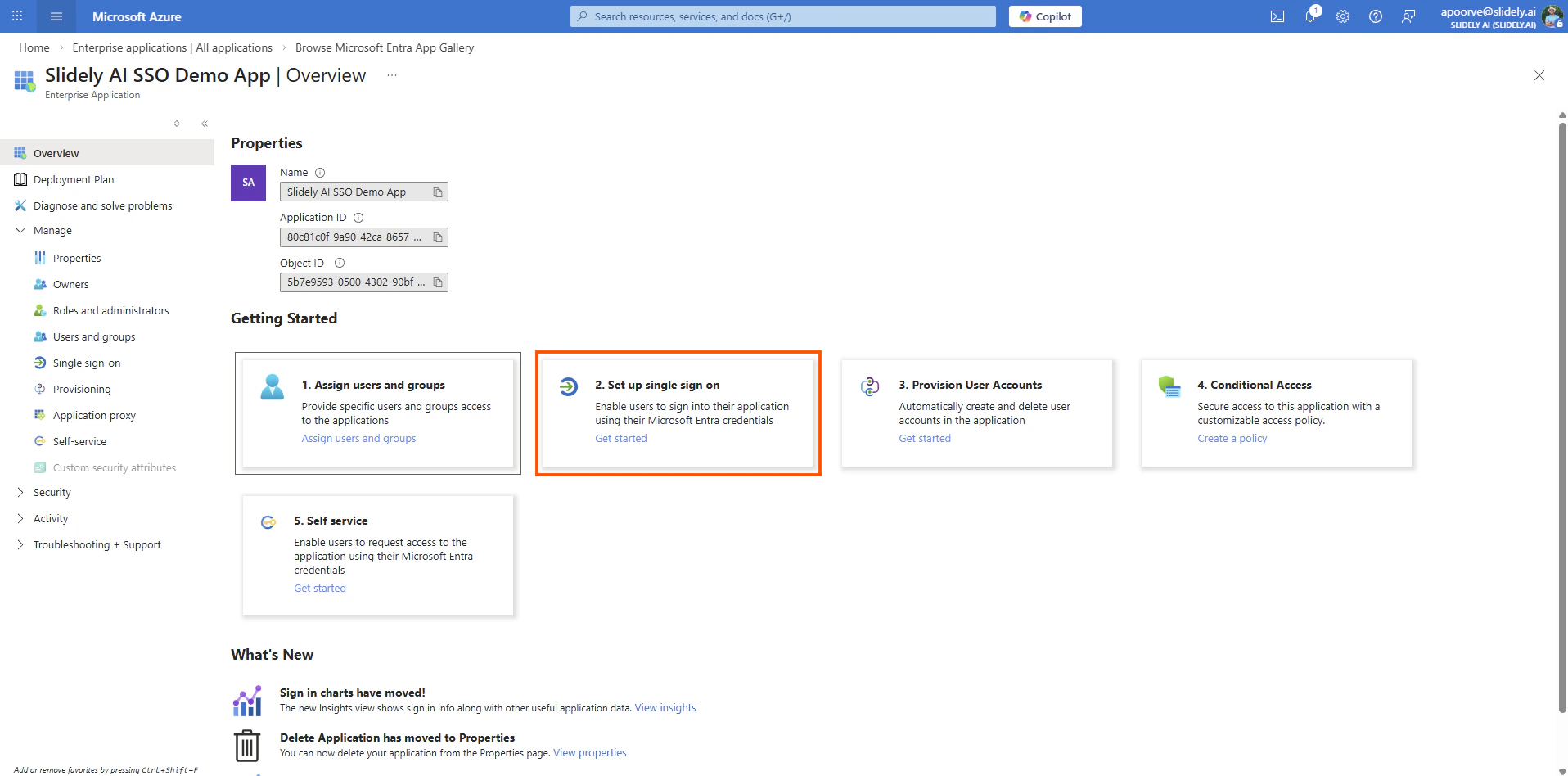Click the Assign users and groups link

click(358, 439)
